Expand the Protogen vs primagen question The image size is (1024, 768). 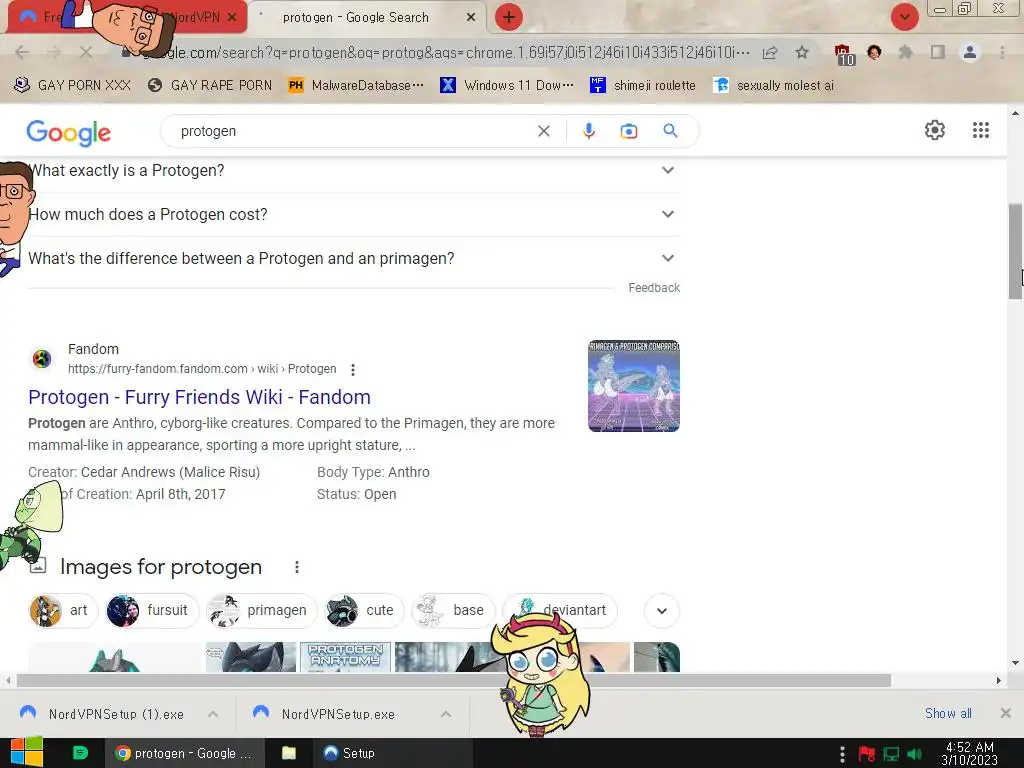pos(353,258)
